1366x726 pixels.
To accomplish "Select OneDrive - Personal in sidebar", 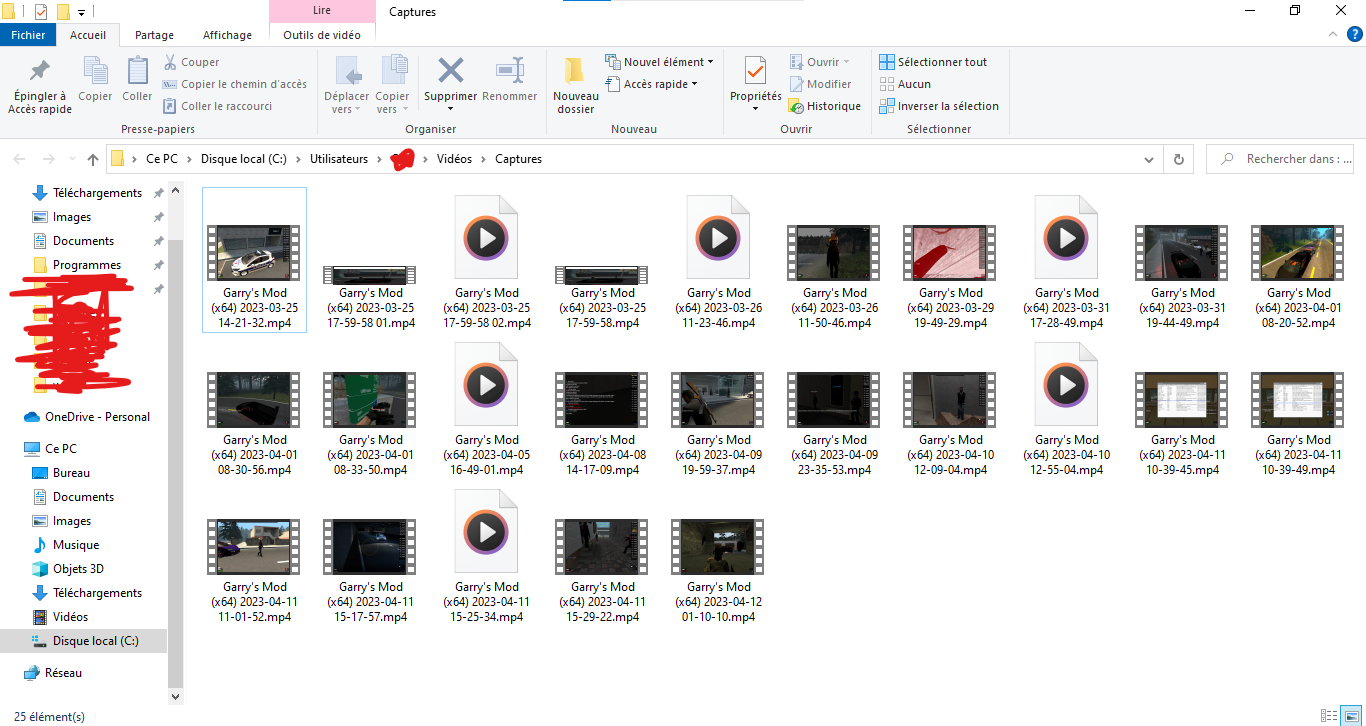I will point(98,417).
